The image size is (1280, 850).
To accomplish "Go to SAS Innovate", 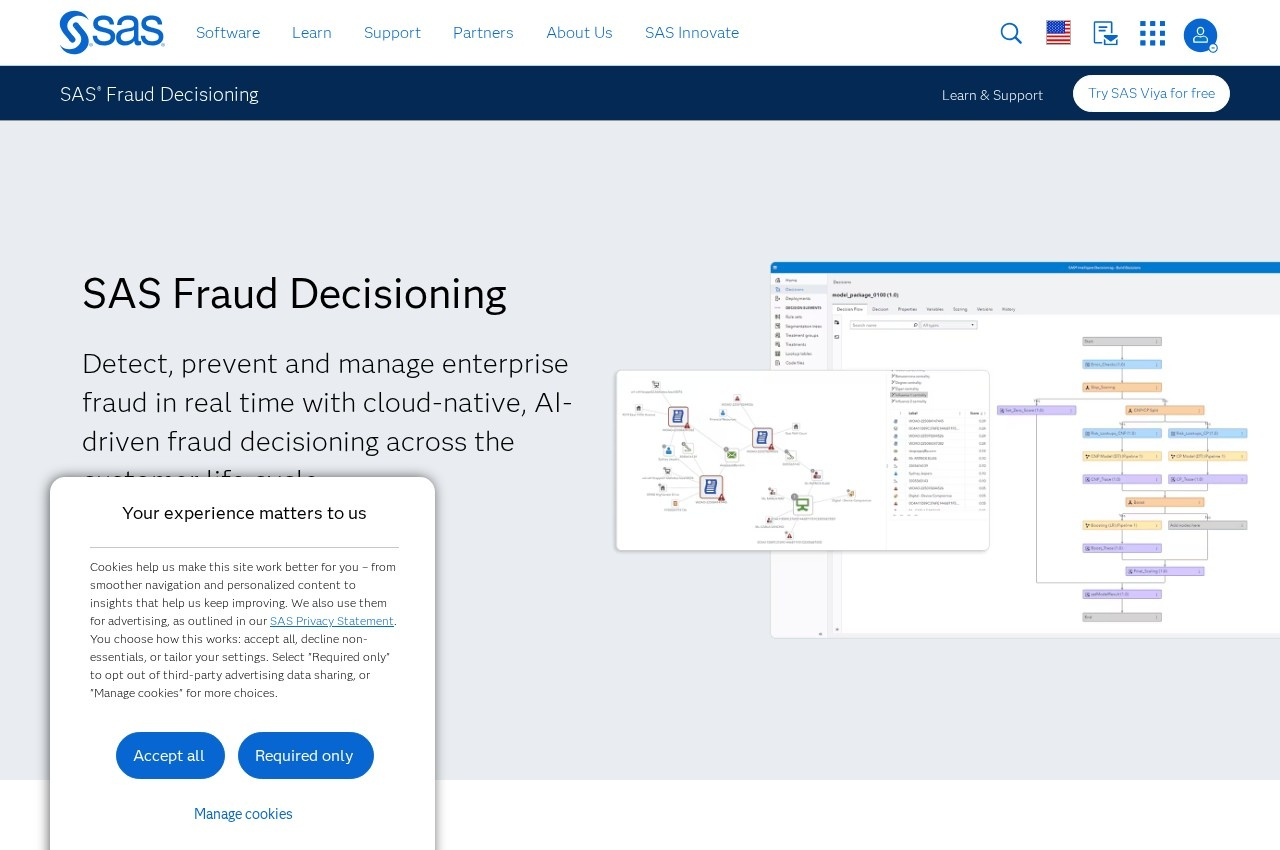I will 692,32.
